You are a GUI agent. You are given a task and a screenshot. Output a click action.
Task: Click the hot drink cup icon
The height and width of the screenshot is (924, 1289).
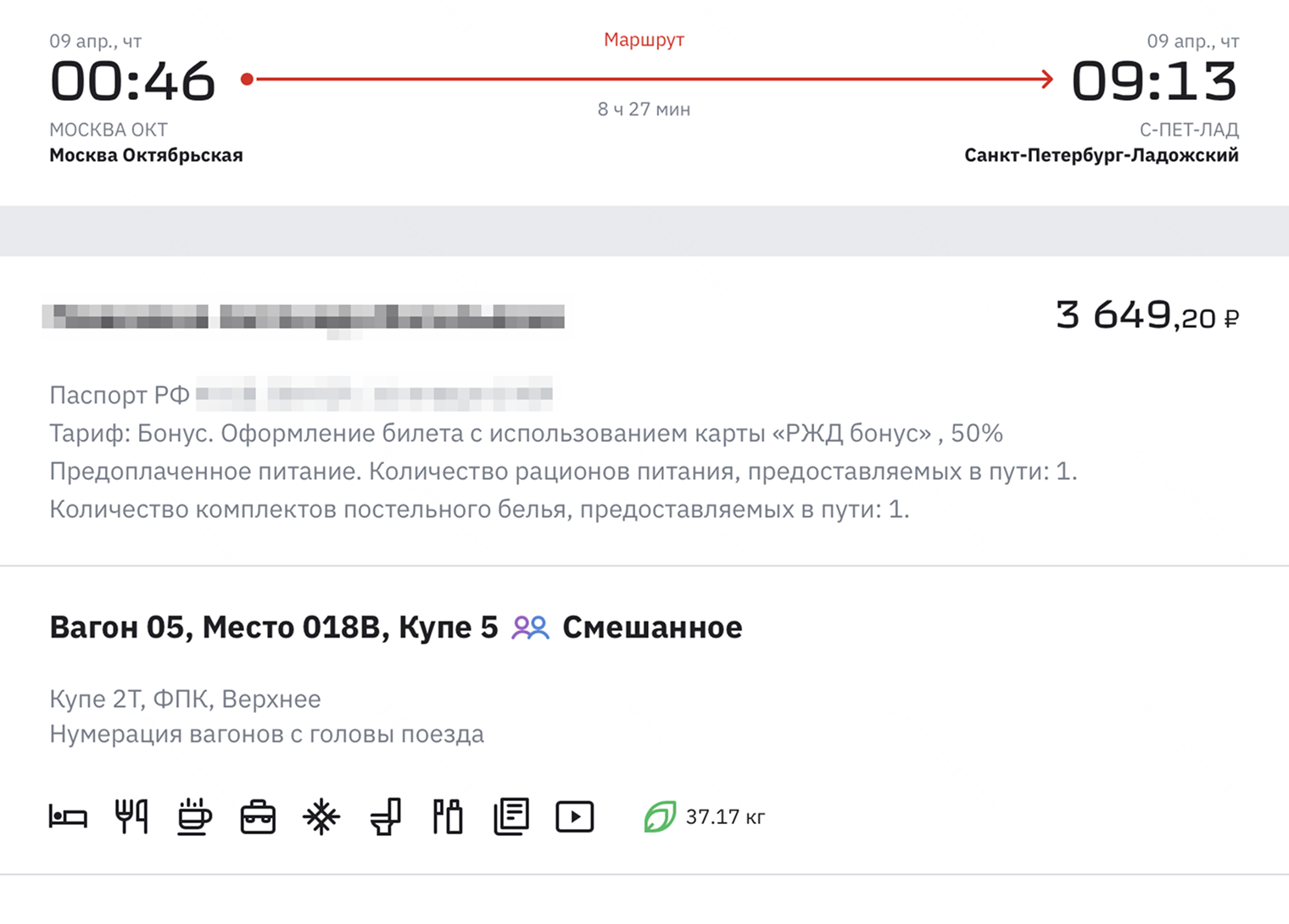pos(194,817)
